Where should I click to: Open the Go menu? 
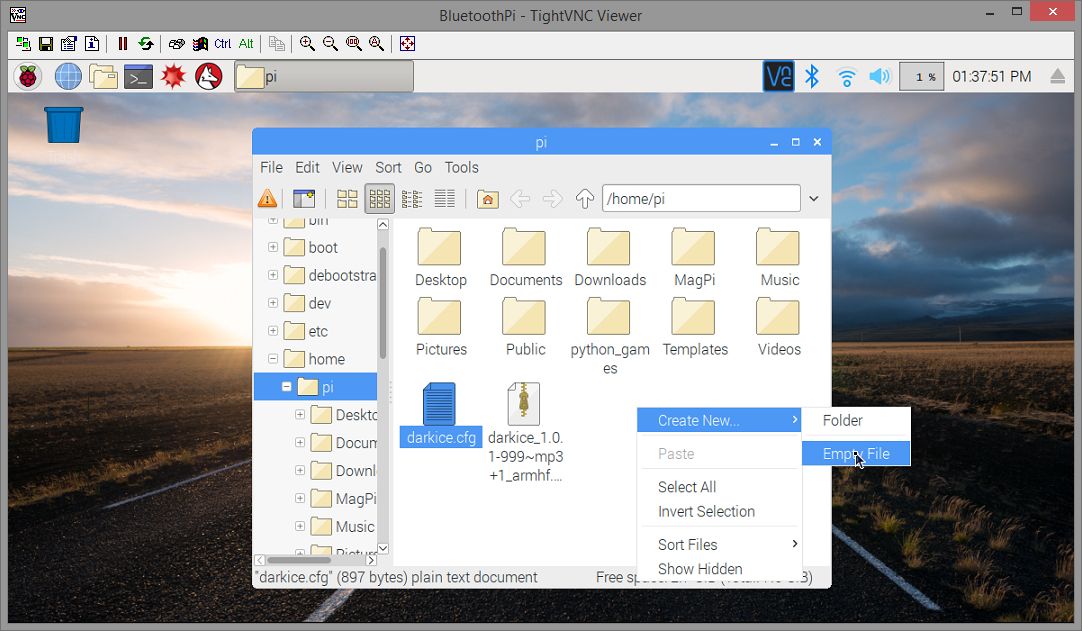pyautogui.click(x=422, y=168)
